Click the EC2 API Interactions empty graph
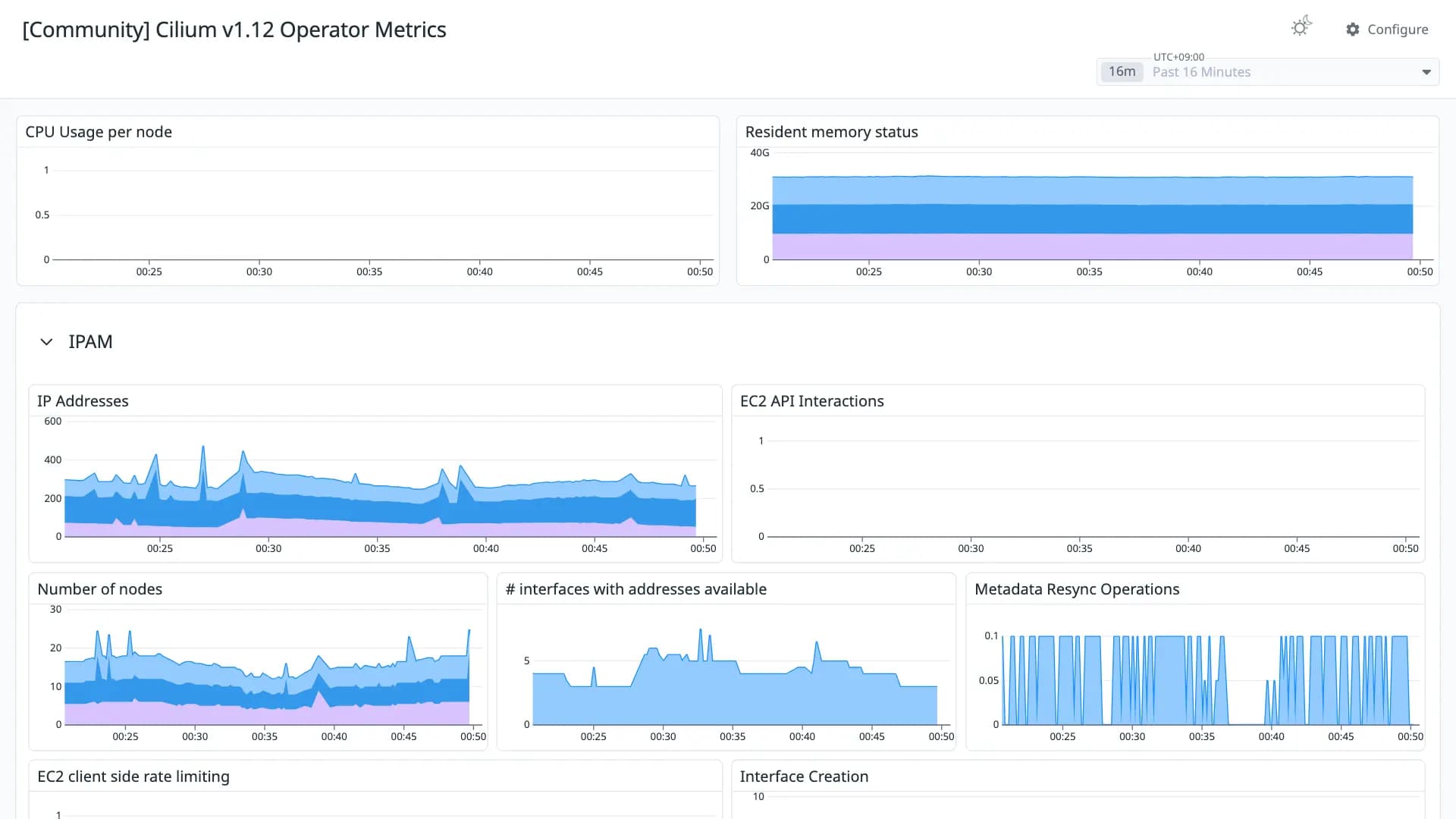Viewport: 1456px width, 819px height. (x=1093, y=485)
